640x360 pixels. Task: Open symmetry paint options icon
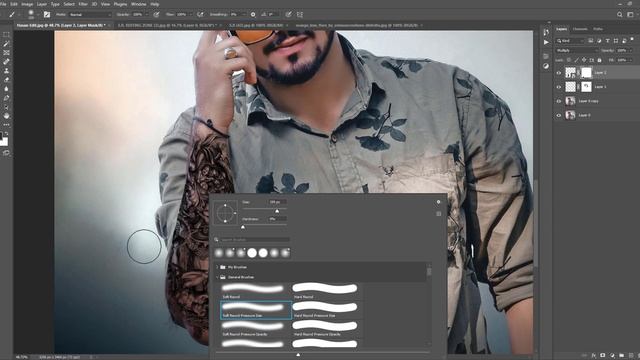coord(300,14)
